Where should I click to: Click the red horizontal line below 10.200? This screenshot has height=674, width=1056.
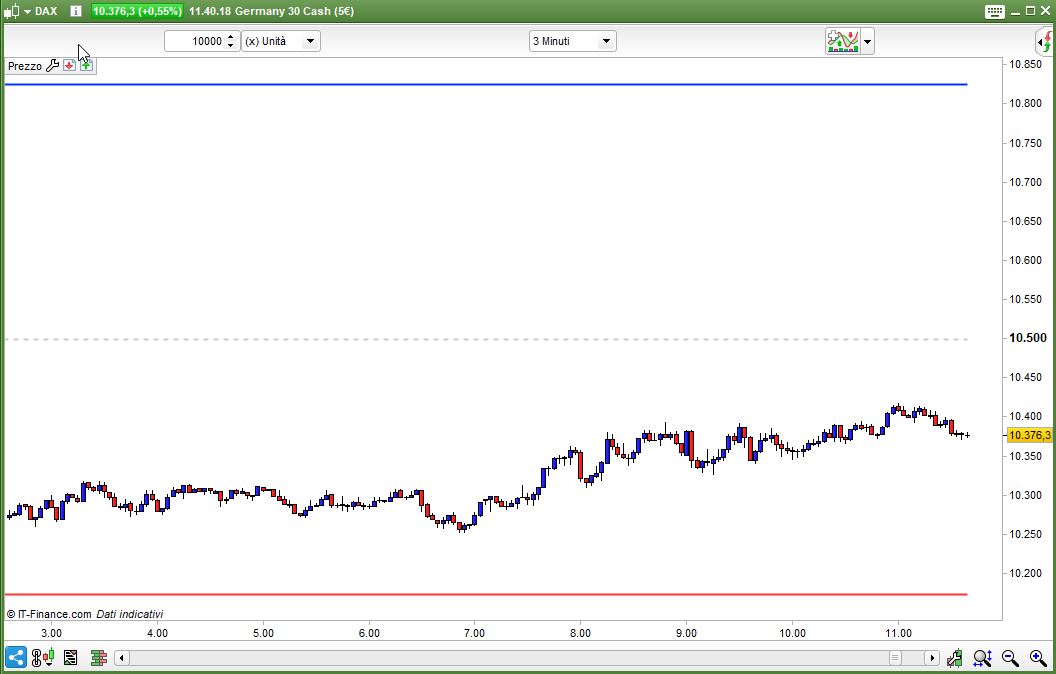486,595
